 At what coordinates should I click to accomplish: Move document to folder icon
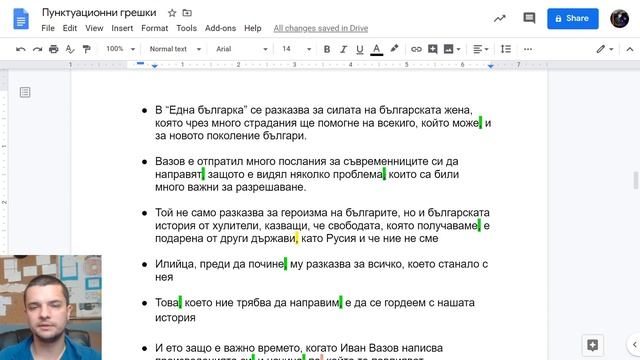187,13
